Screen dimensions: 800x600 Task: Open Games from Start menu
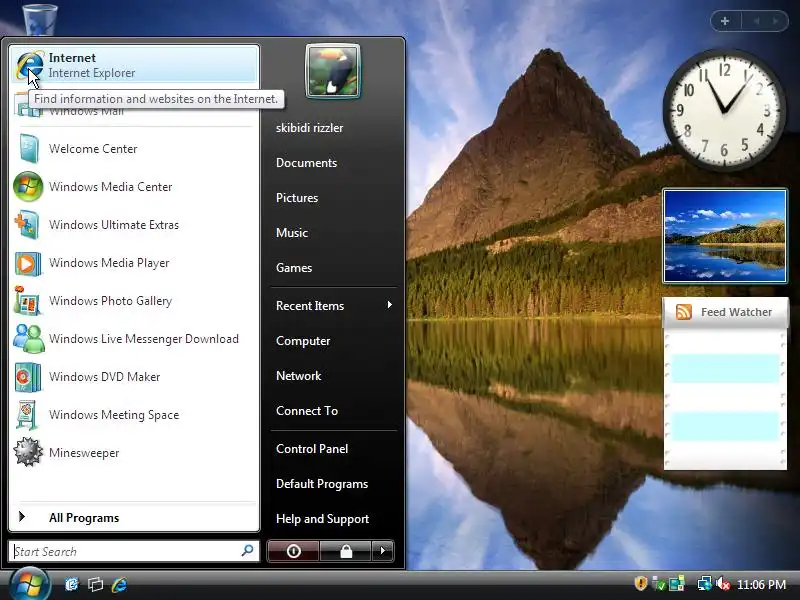[x=294, y=268]
